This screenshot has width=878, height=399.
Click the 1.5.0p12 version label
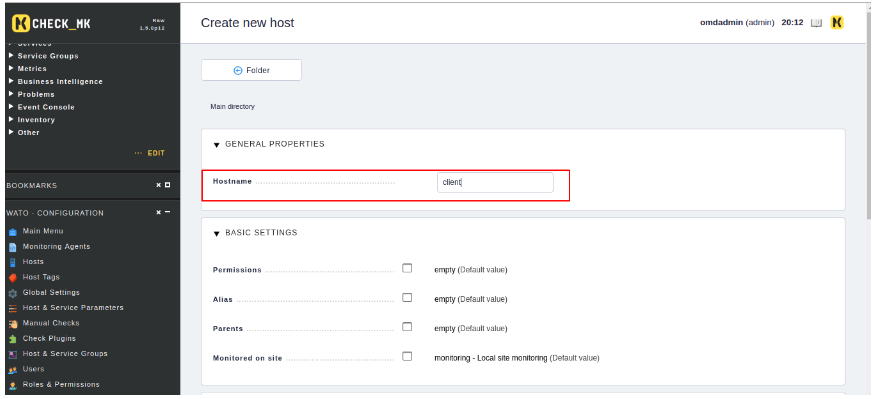pos(152,29)
